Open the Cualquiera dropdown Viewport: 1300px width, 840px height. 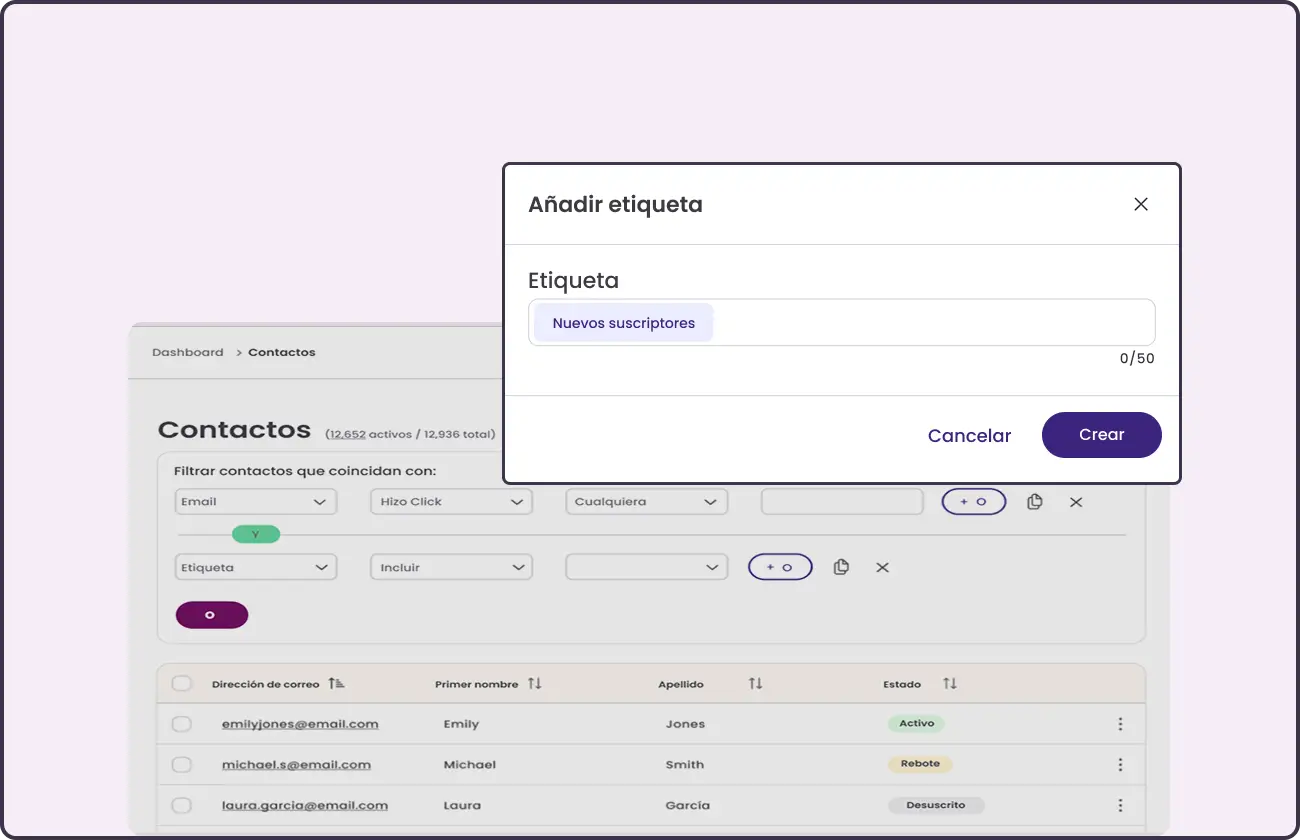(646, 502)
